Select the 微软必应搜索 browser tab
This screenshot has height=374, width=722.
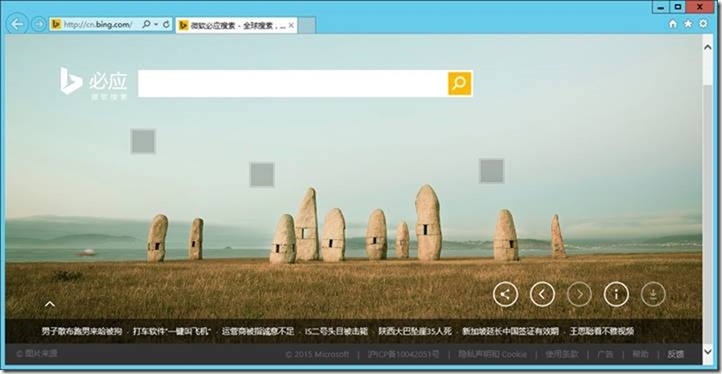point(236,25)
